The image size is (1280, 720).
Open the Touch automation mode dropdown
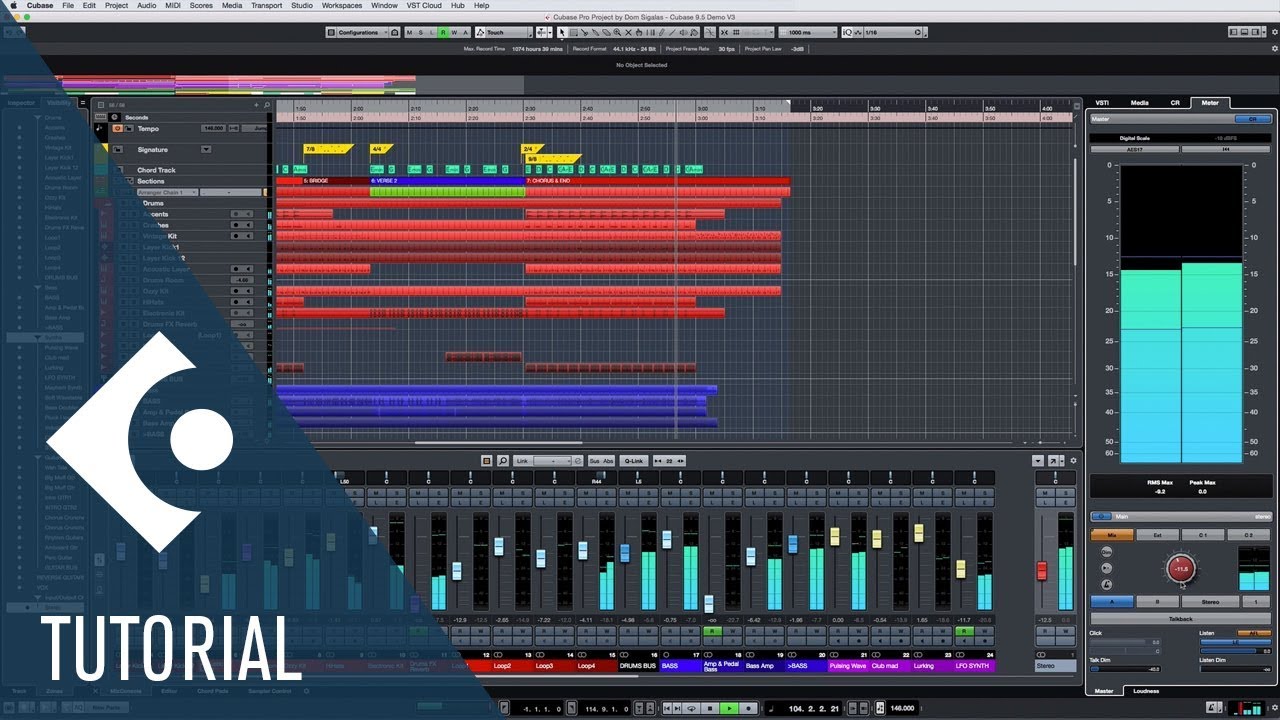pos(502,32)
